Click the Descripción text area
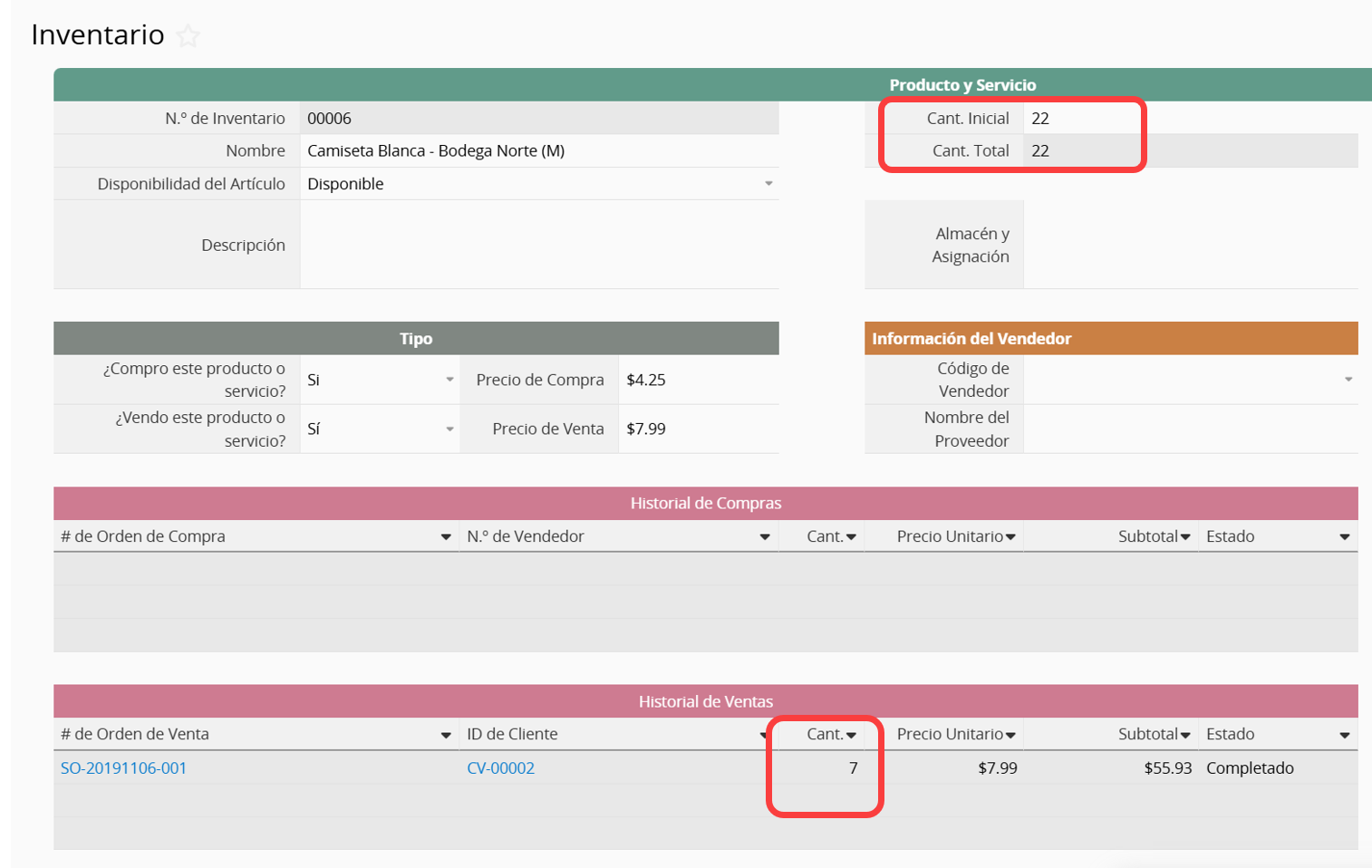 click(x=538, y=245)
